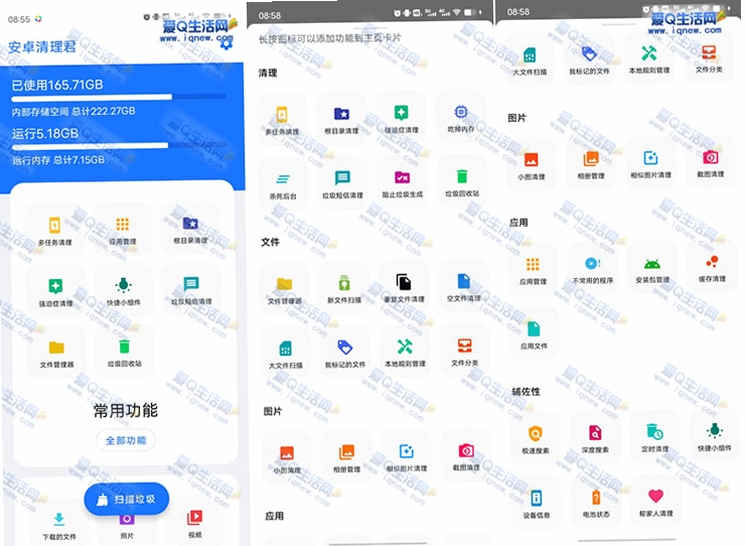Open the 缓存清理 tool
This screenshot has width=745, height=546.
point(712,267)
